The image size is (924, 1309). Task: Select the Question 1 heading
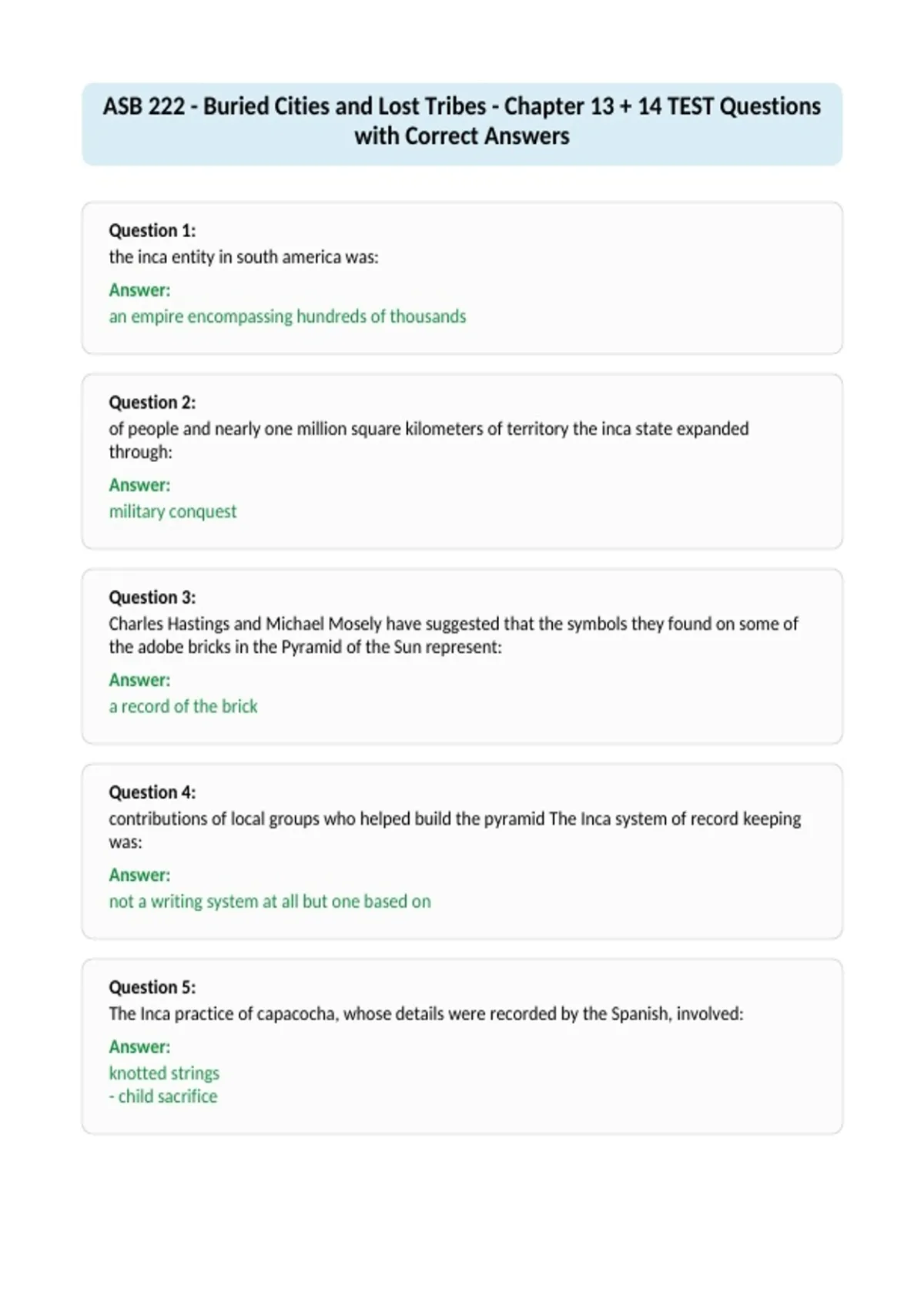[x=152, y=230]
